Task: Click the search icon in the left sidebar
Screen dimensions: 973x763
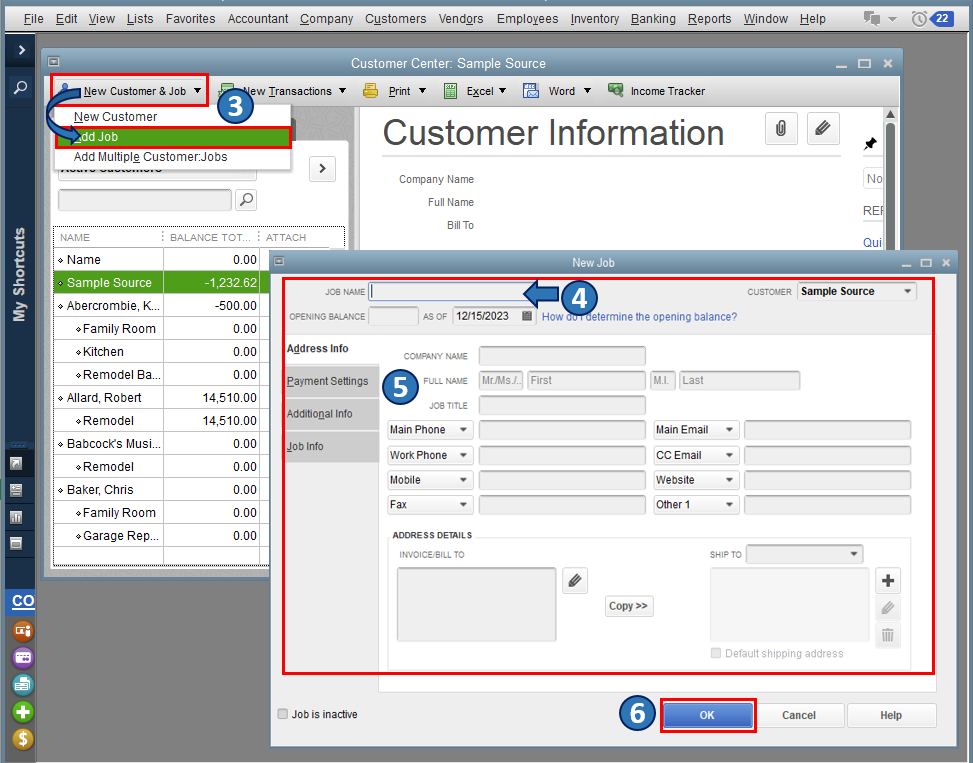Action: [x=20, y=88]
